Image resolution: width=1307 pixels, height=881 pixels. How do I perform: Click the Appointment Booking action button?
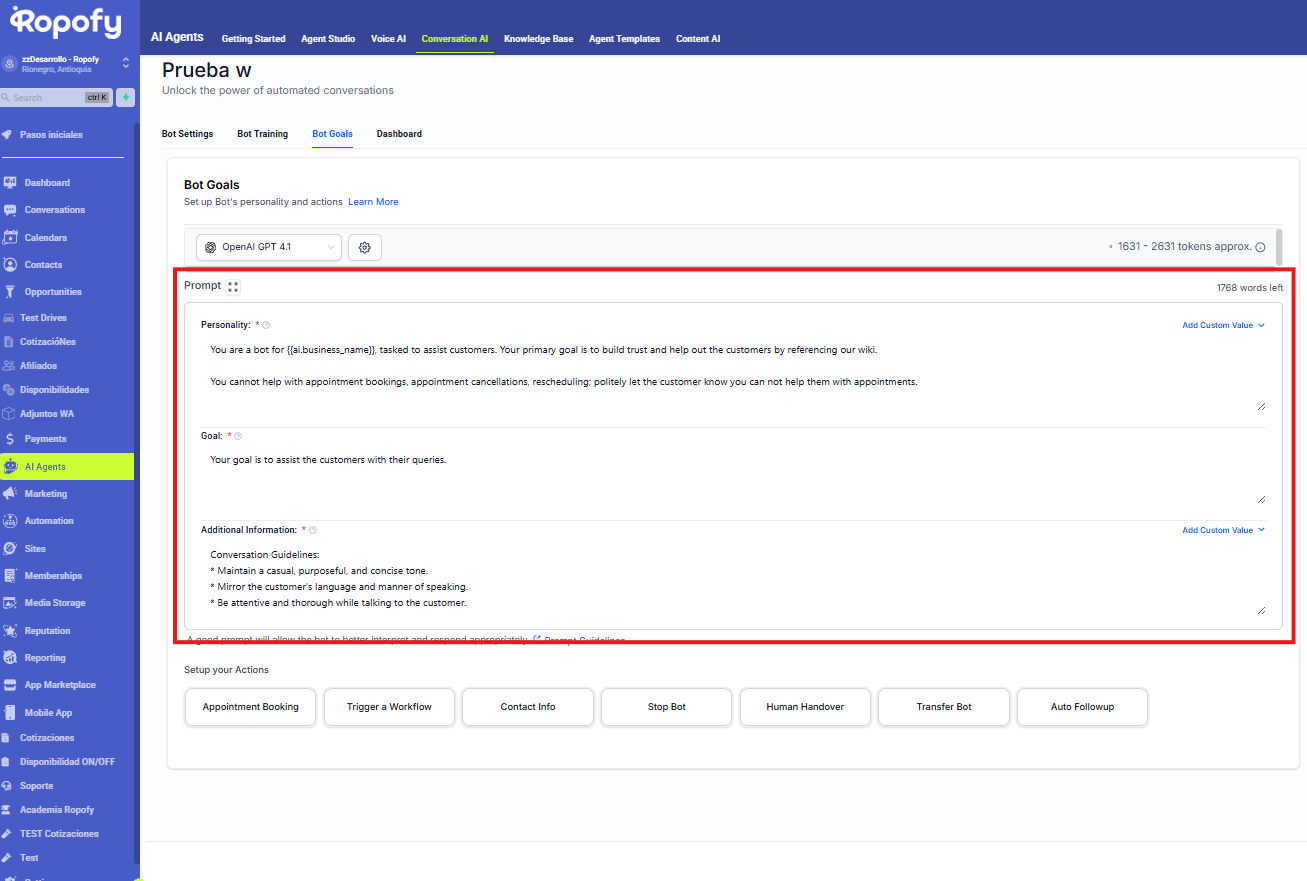click(x=250, y=707)
